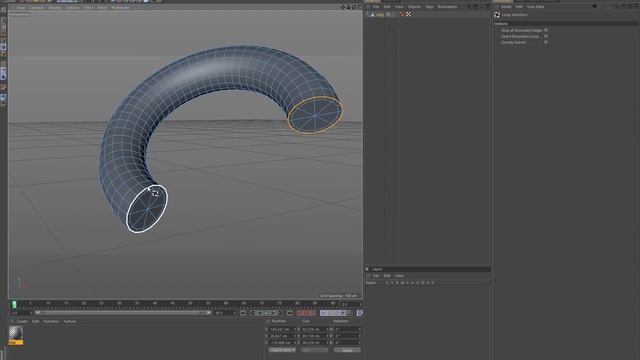Open the Object Manager Objects menu

[414, 7]
